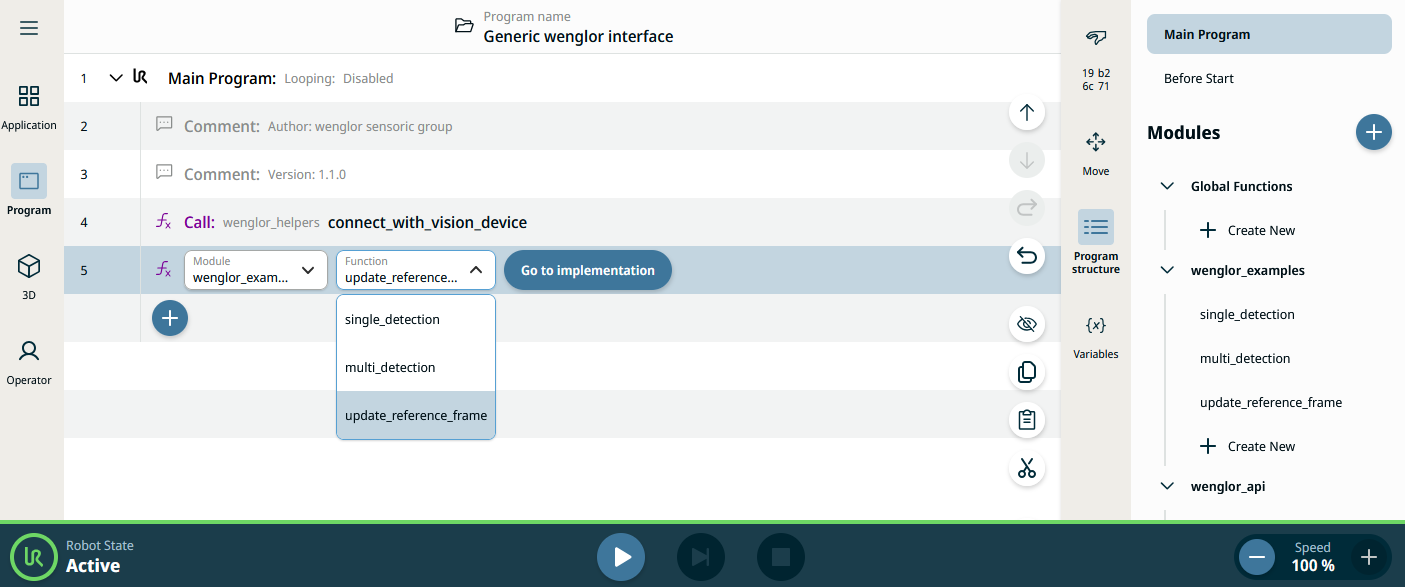Click the program name Generic wenglor interface
1405x587 pixels.
pyautogui.click(x=578, y=36)
